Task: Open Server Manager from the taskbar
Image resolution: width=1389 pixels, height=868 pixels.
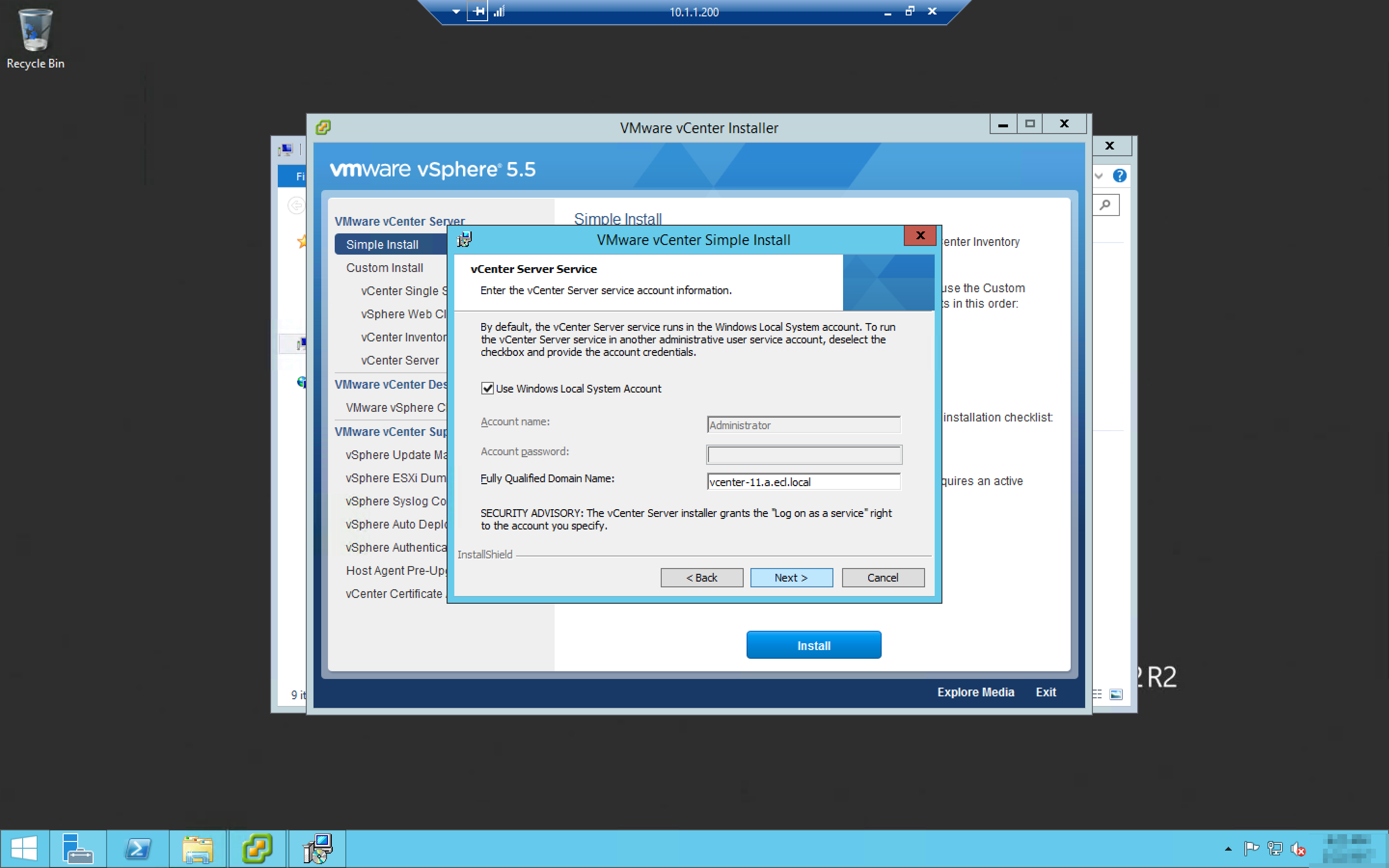Action: click(x=78, y=849)
